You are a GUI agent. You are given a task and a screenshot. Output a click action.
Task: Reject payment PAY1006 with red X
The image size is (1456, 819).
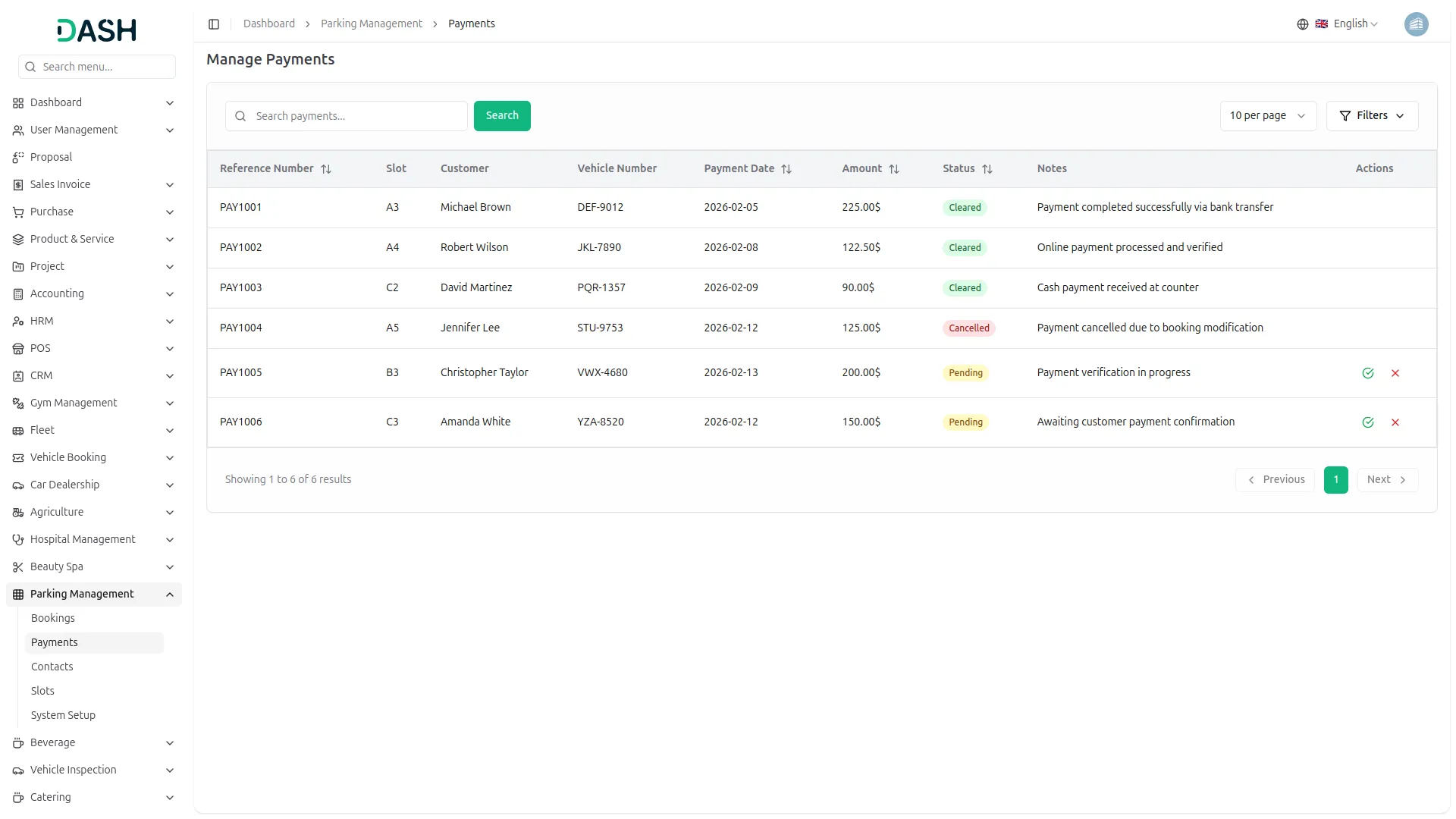pos(1395,422)
